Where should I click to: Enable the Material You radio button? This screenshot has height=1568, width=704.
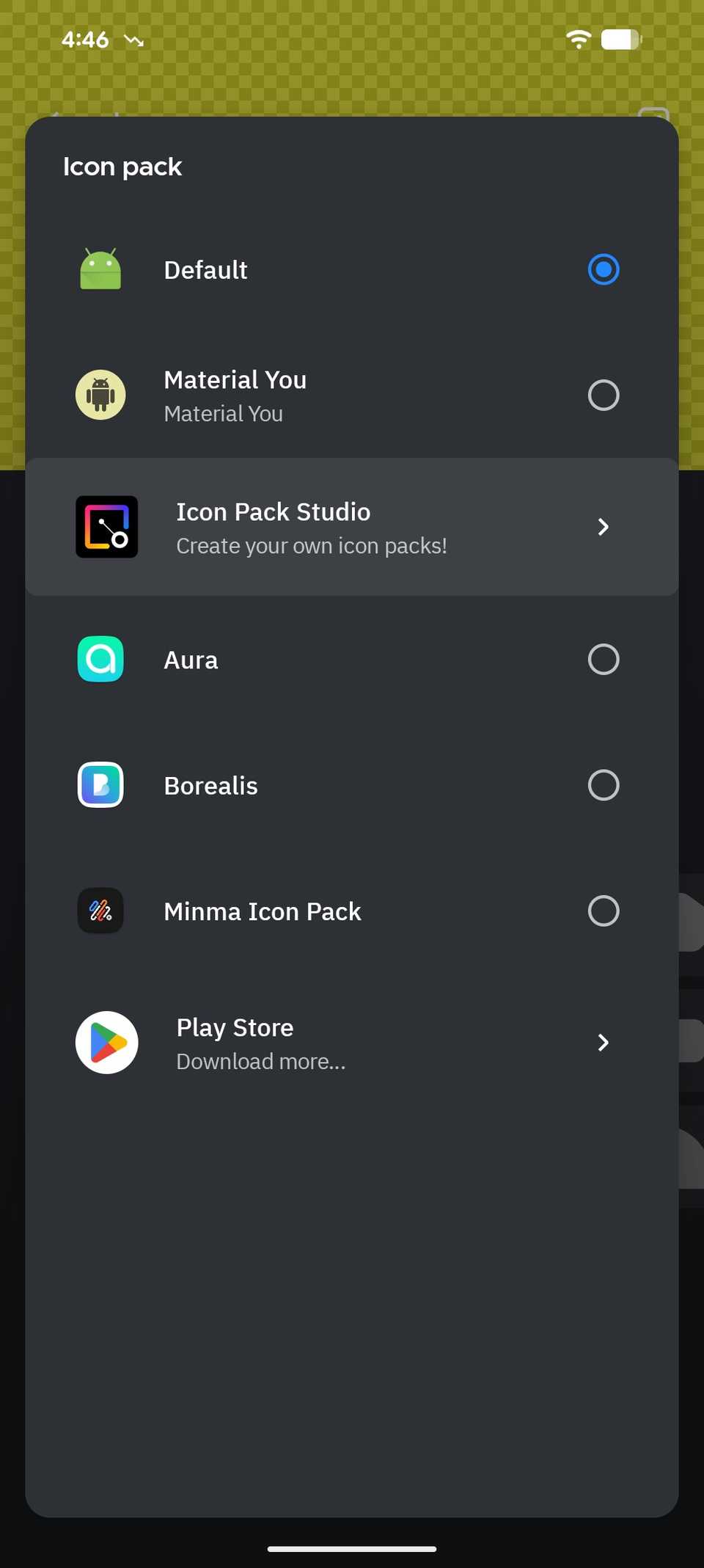(604, 395)
